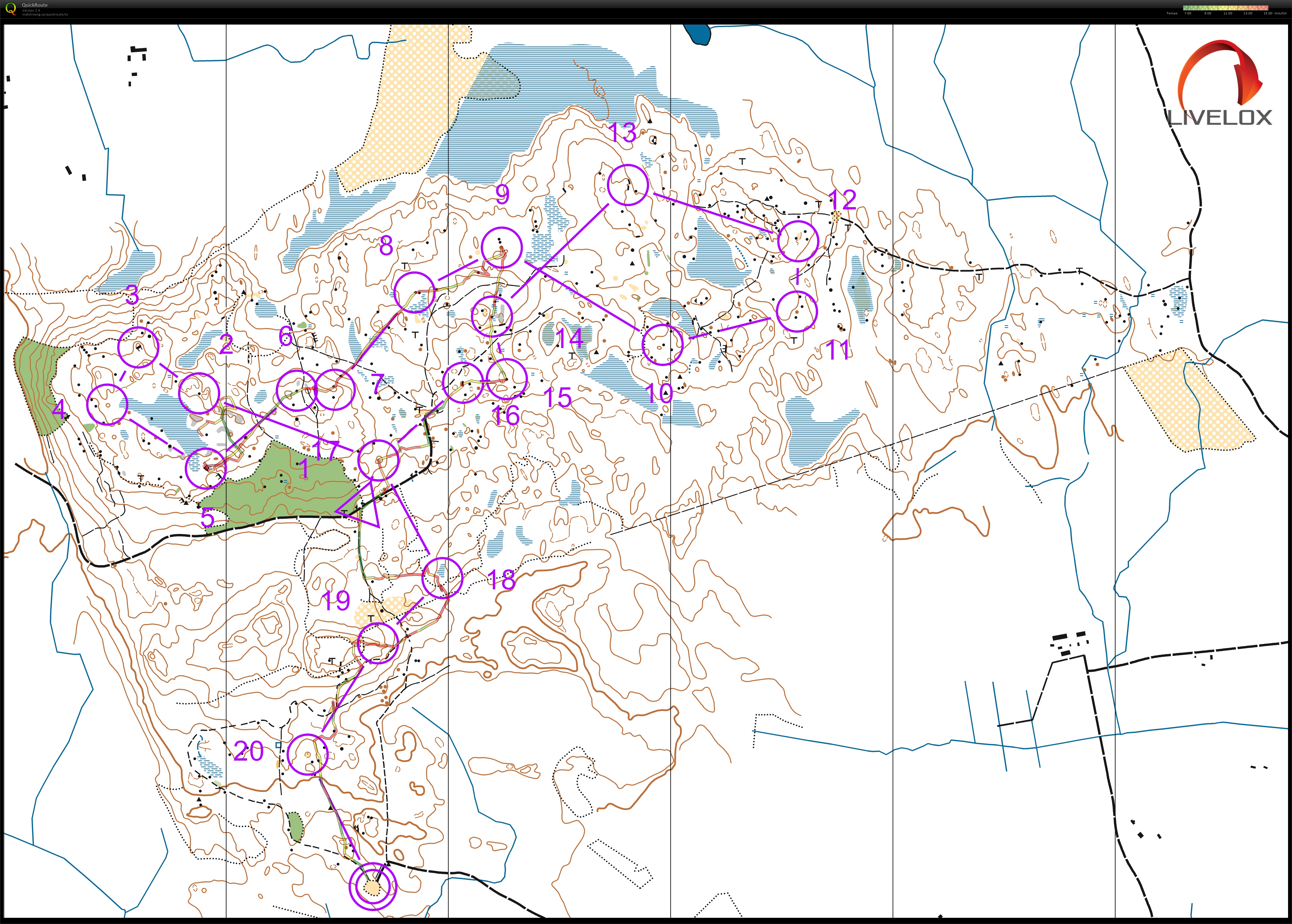The height and width of the screenshot is (924, 1292).
Task: Select control circle 20 on the course
Action: point(308,754)
